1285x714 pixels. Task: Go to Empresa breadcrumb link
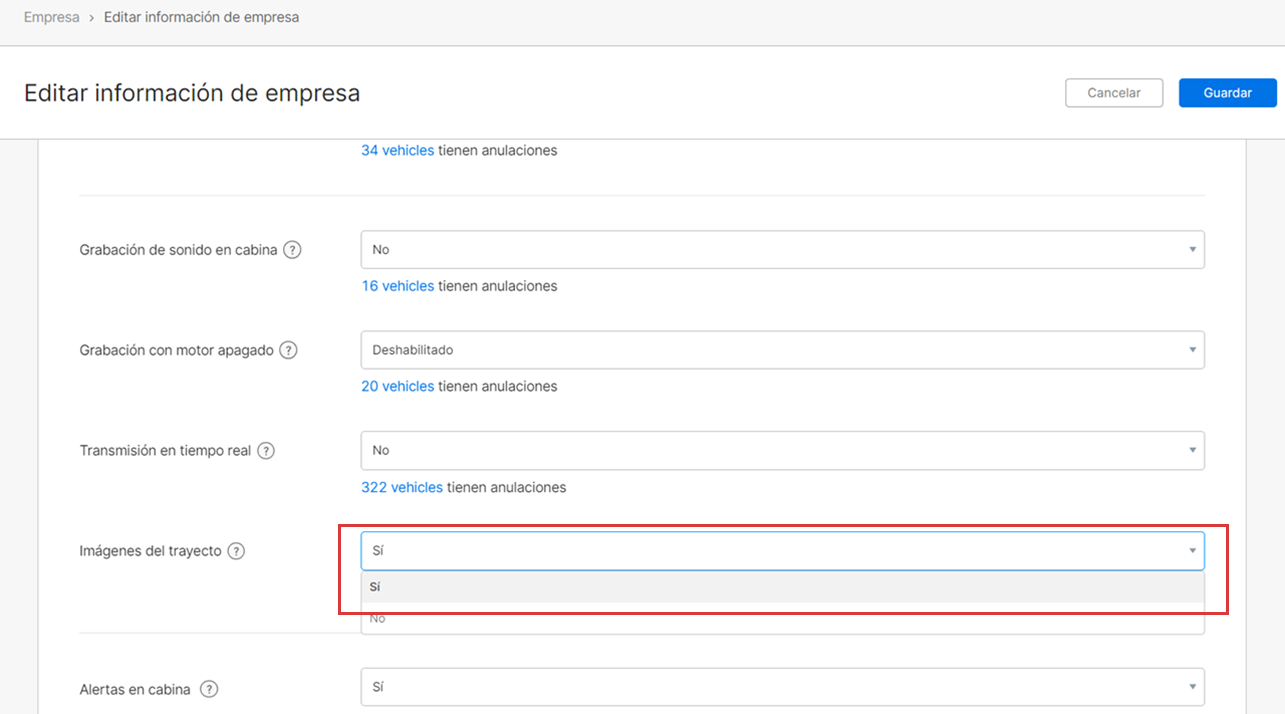point(52,17)
